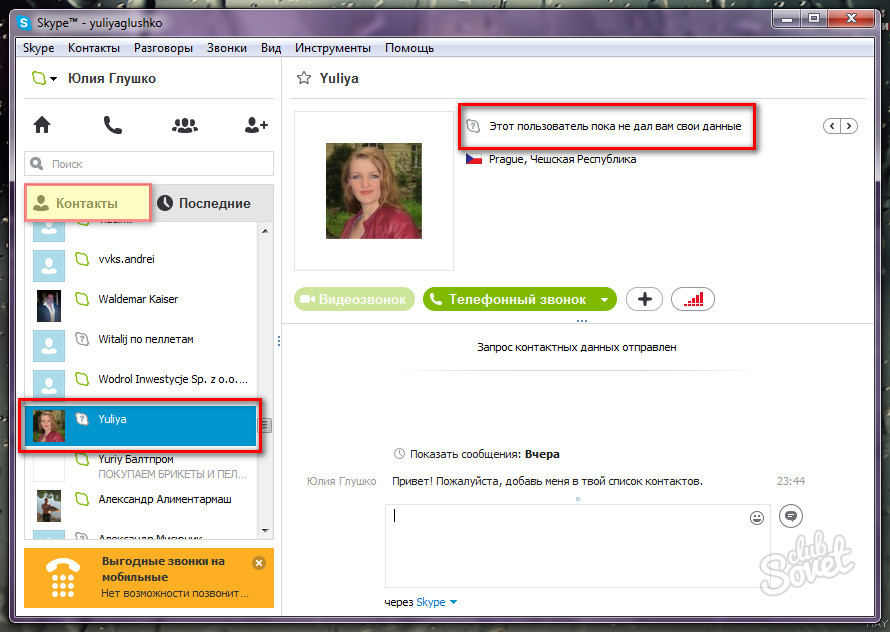890x632 pixels.
Task: Click the create group icon
Action: click(185, 125)
